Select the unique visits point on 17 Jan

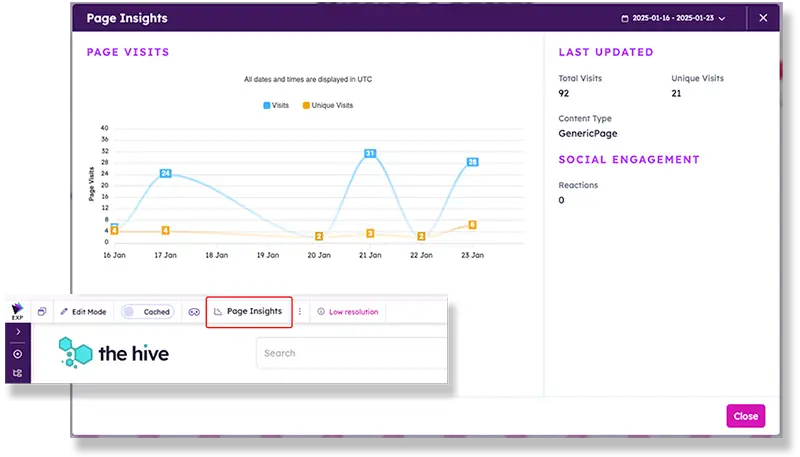pos(165,231)
